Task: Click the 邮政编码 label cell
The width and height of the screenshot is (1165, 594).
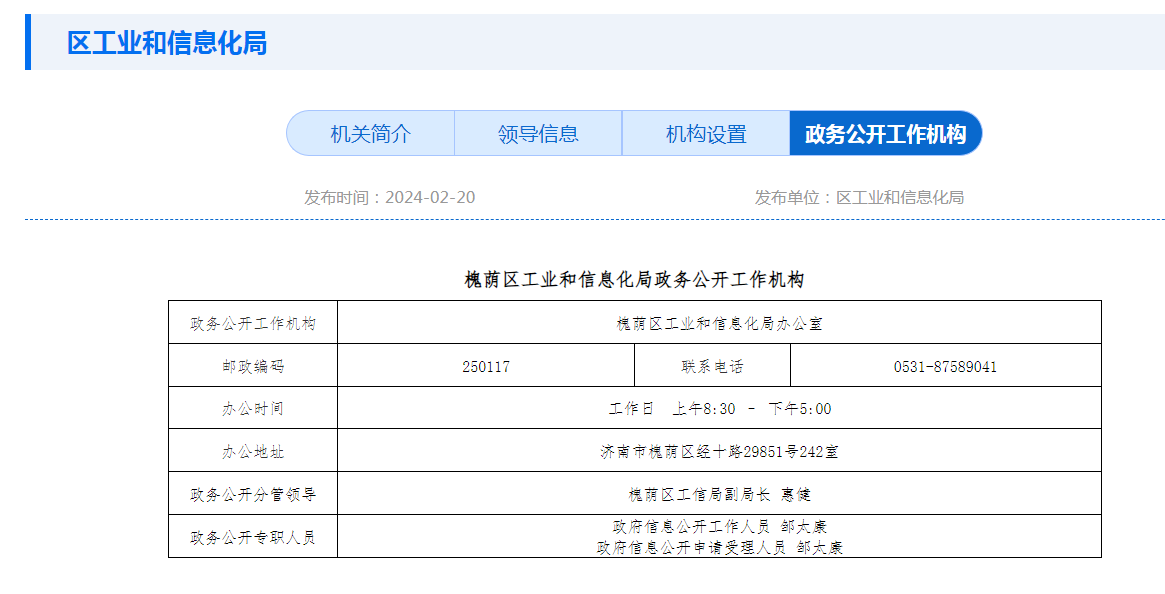Action: tap(253, 366)
